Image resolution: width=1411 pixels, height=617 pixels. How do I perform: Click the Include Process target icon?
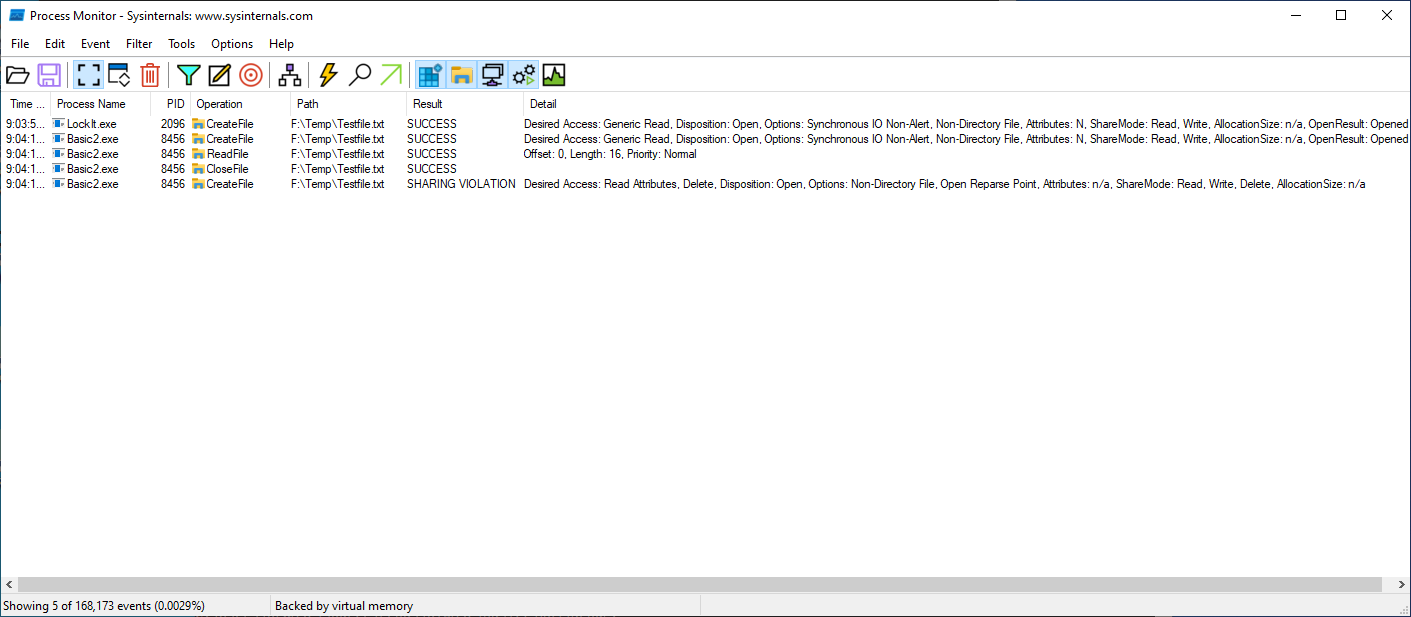click(251, 75)
